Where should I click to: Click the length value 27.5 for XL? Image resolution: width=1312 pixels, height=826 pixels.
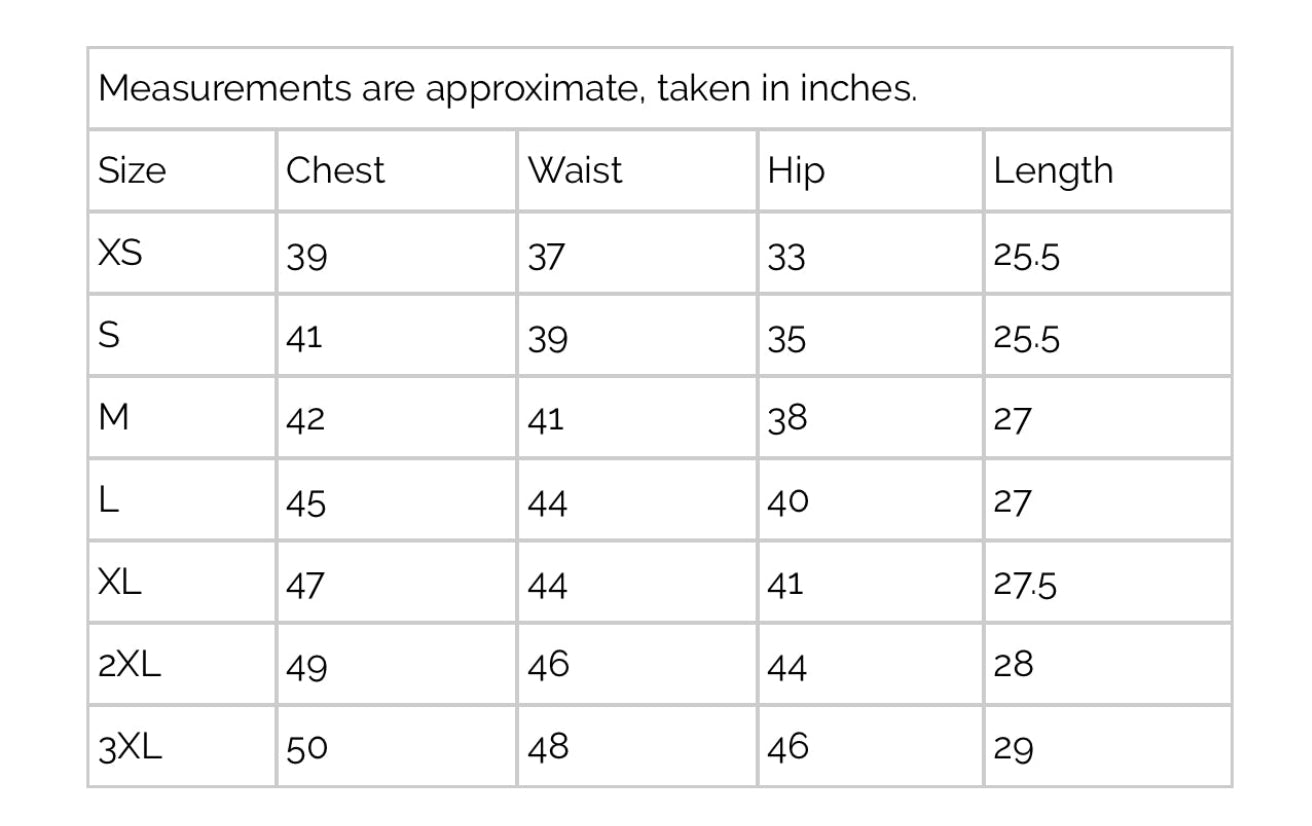tap(1025, 585)
